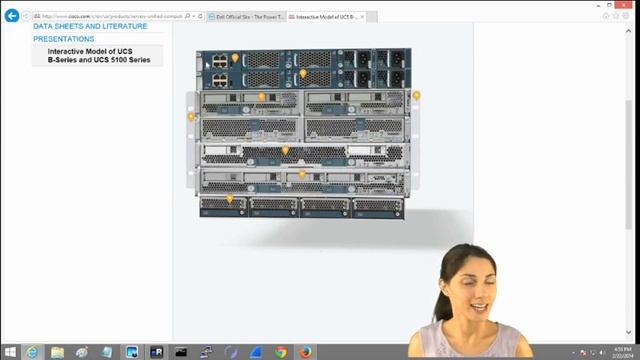
Task: Open File Explorer from the taskbar
Action: [57, 352]
